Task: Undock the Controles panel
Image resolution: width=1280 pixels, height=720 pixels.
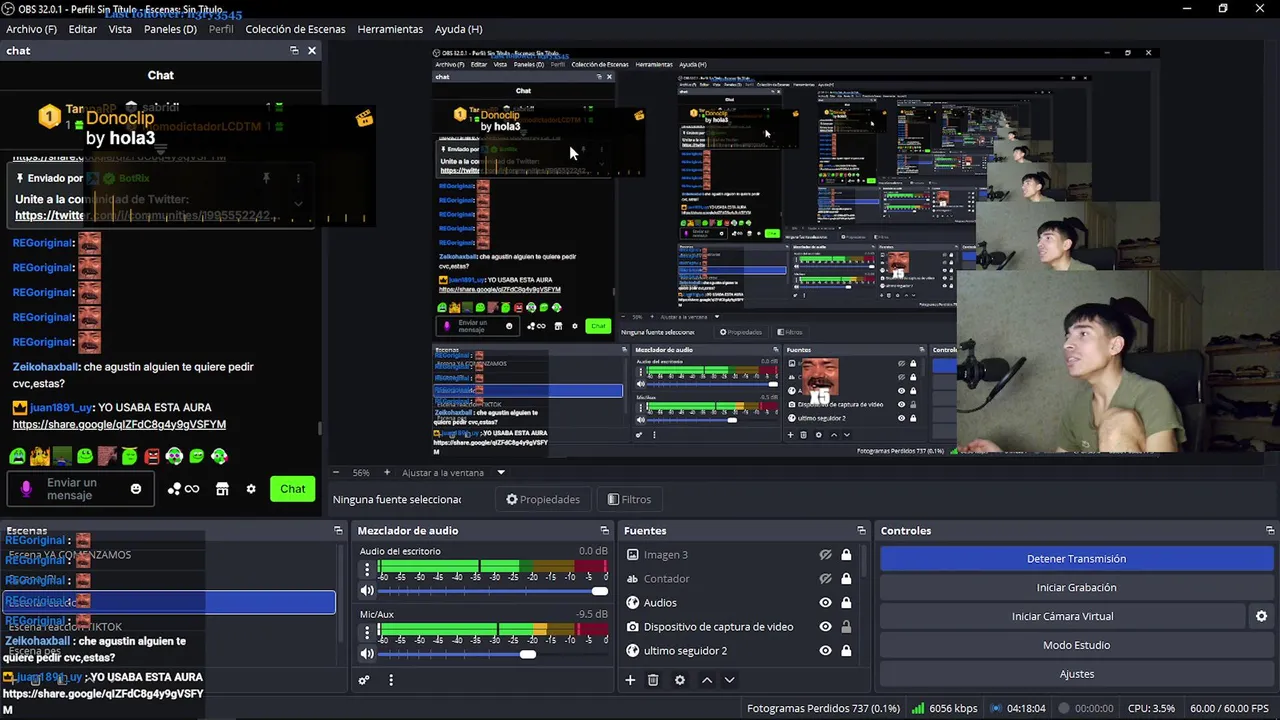Action: click(x=1270, y=531)
